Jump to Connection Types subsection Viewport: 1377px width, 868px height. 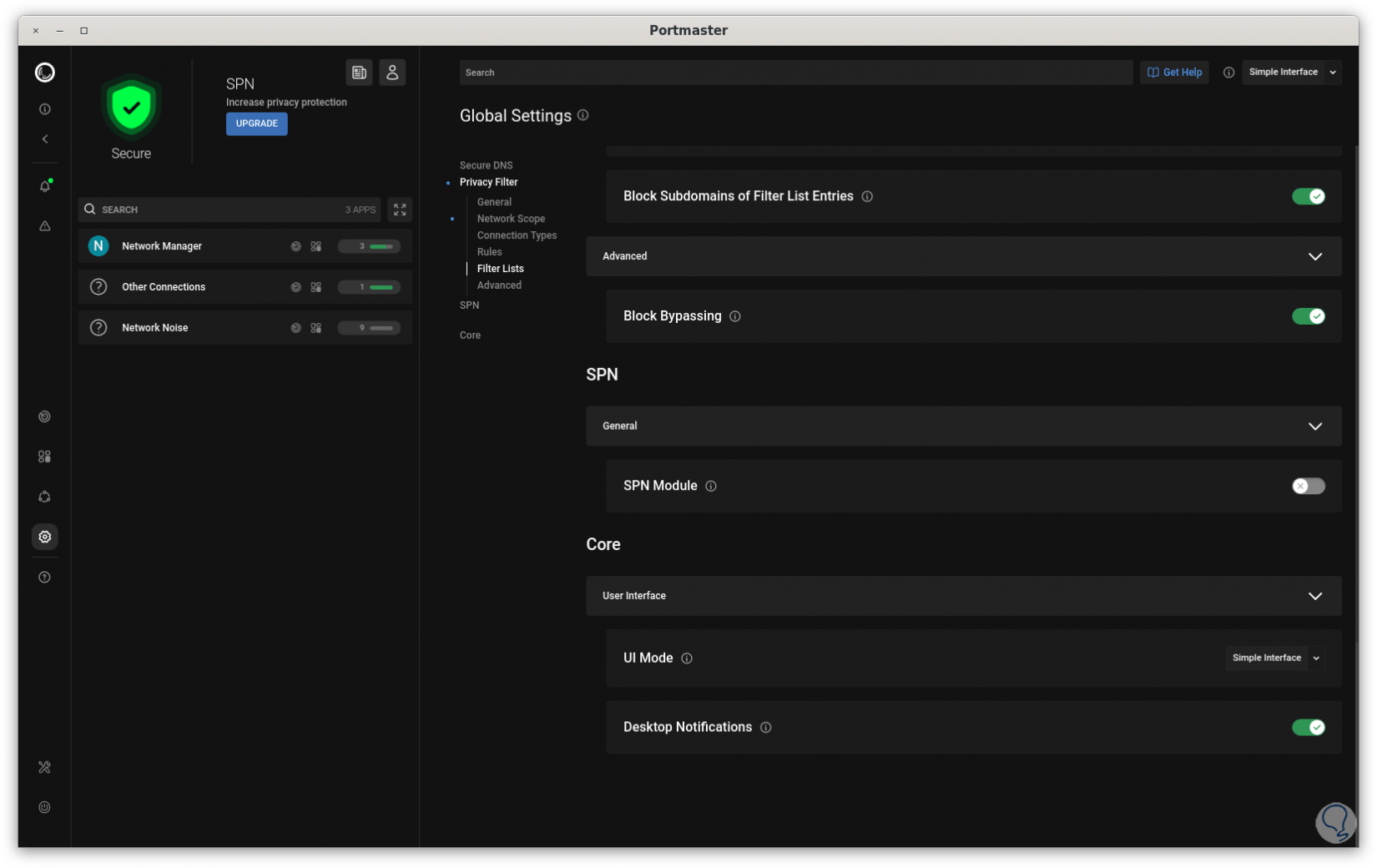point(517,235)
